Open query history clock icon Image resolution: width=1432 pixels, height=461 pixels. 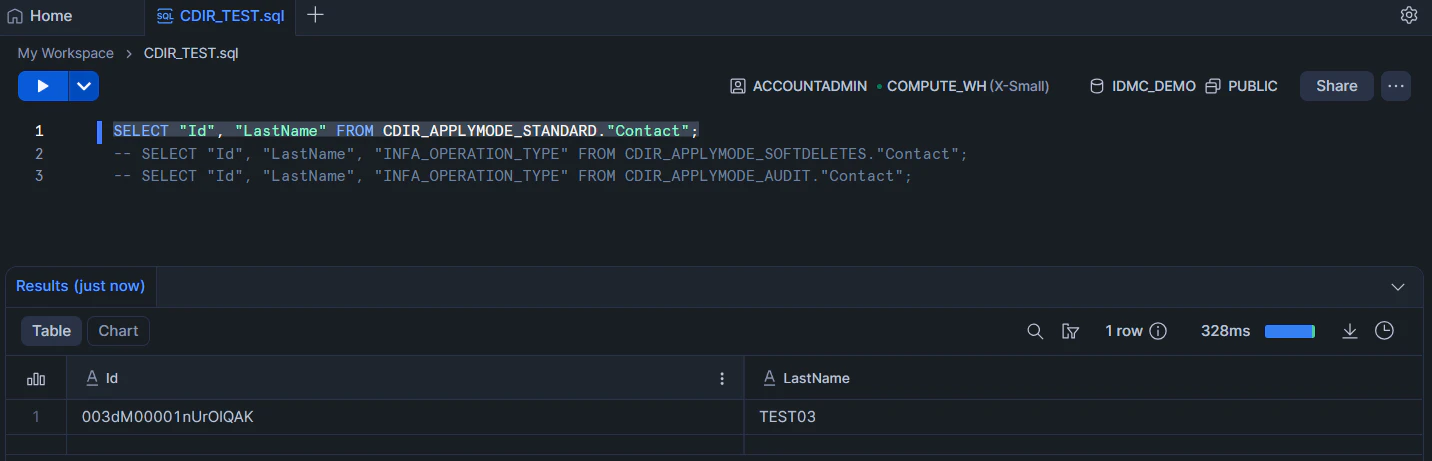tap(1384, 331)
